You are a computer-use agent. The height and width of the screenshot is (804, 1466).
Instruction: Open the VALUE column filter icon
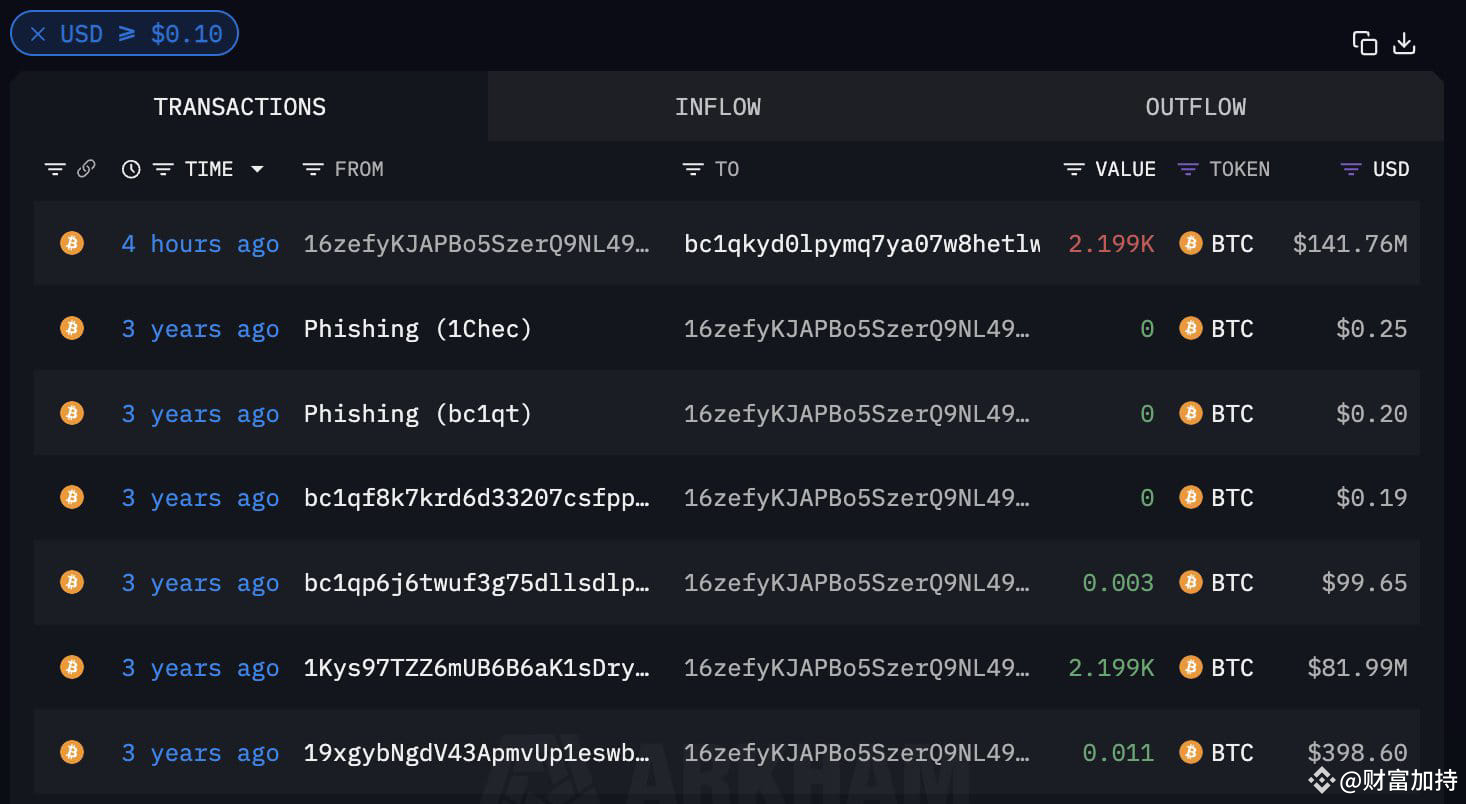[1074, 169]
